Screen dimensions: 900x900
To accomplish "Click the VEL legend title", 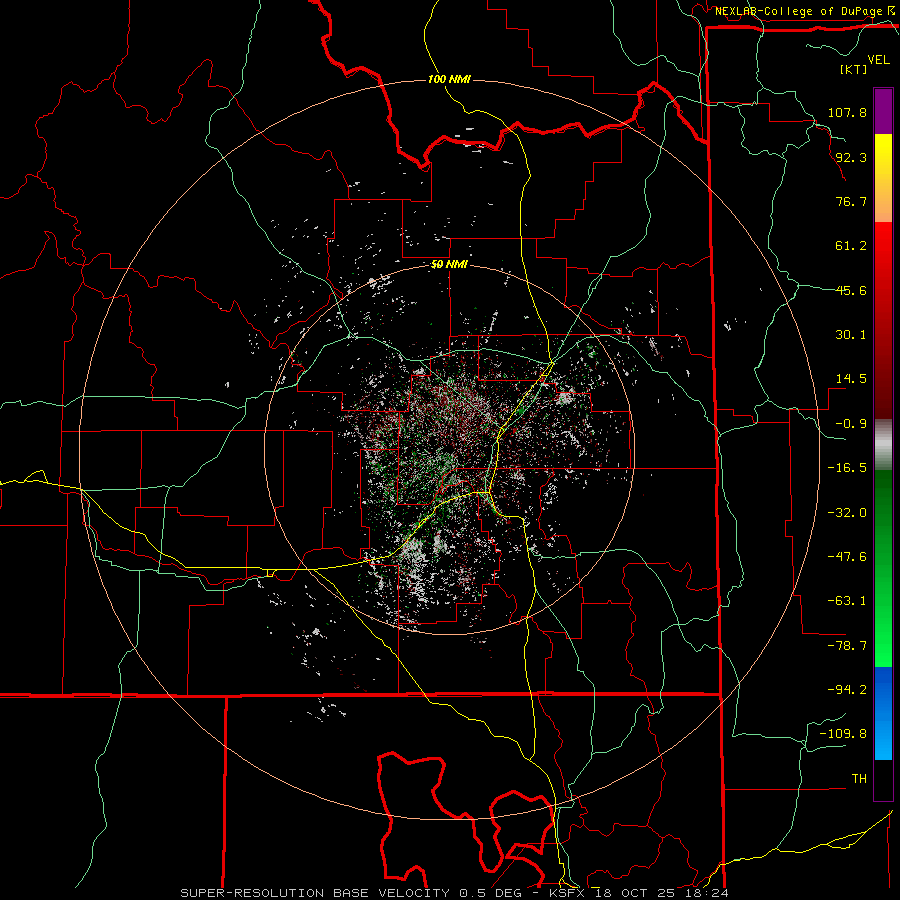I will [878, 60].
